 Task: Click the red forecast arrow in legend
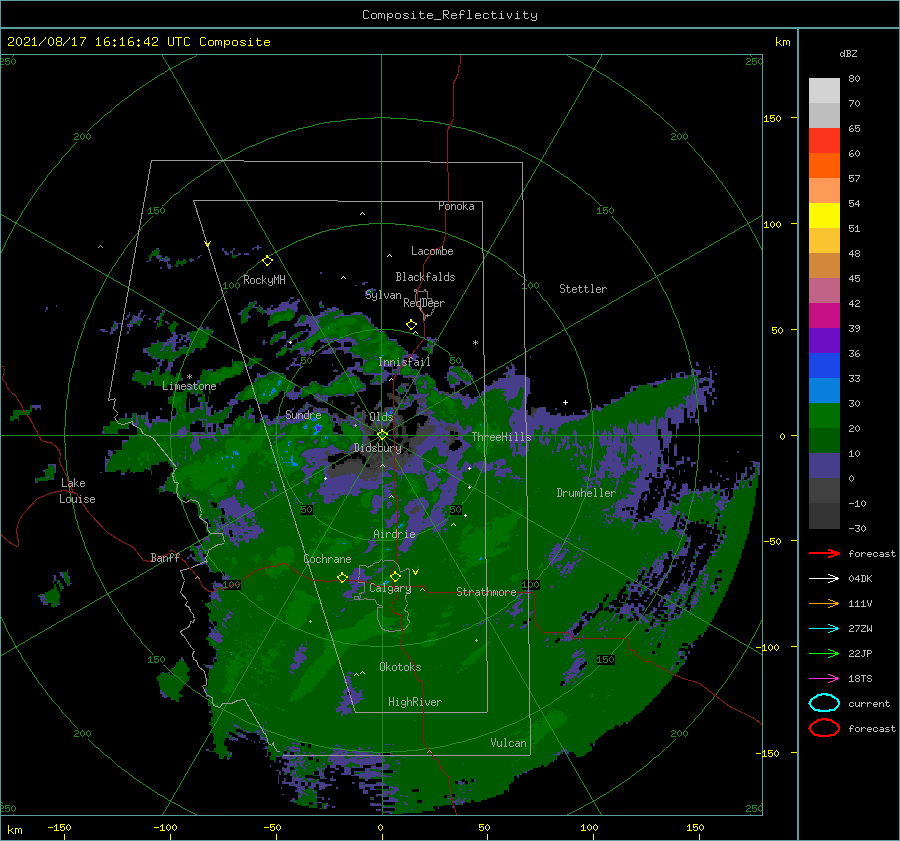point(824,553)
